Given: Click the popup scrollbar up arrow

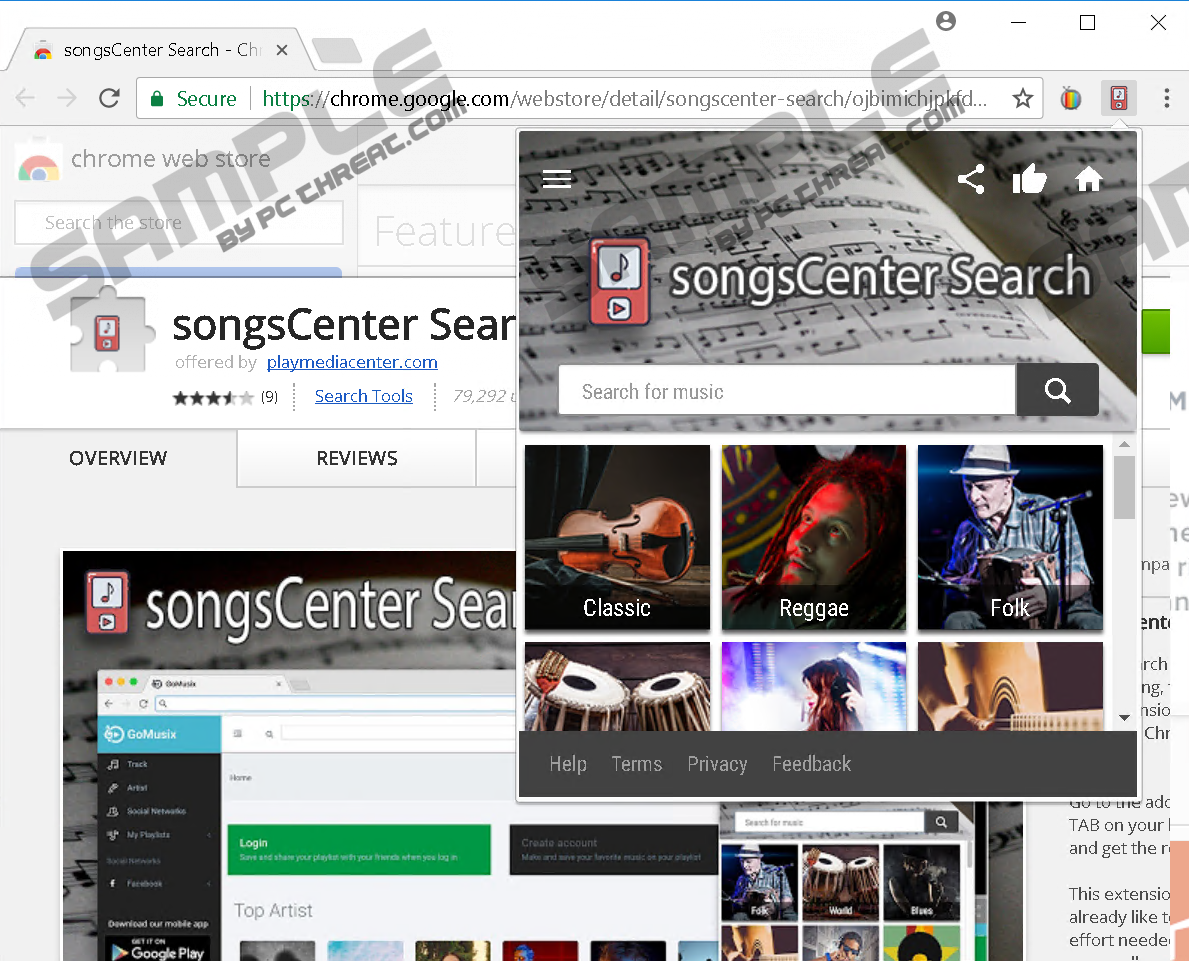Looking at the screenshot, I should (1125, 444).
